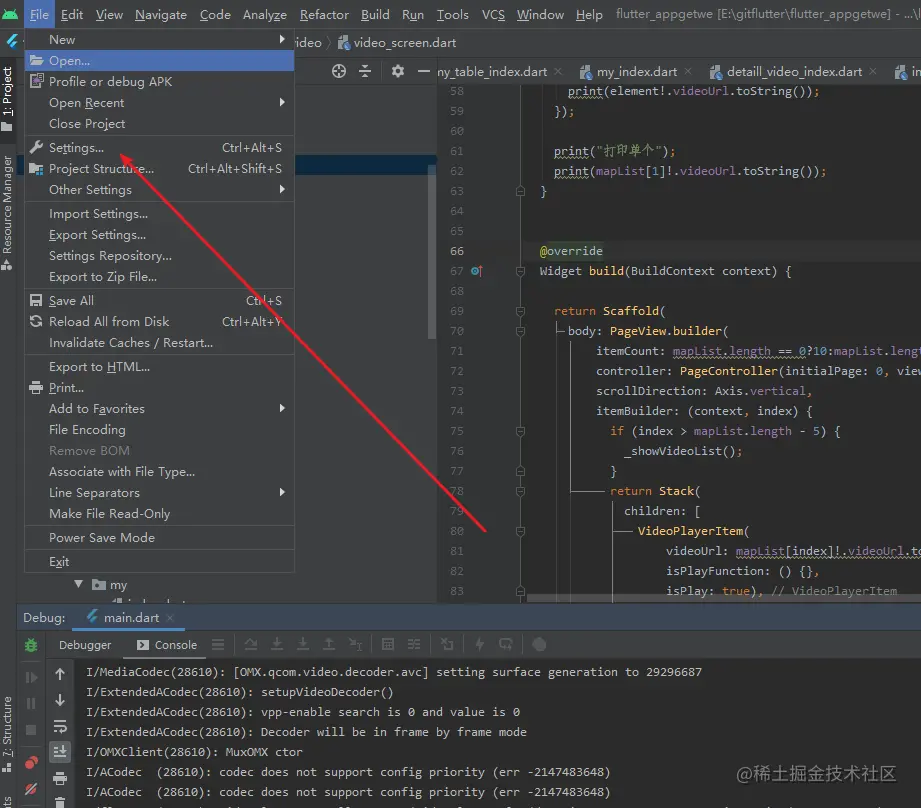Toggle Power Save Mode in File menu
Viewport: 921px width, 808px height.
(x=102, y=537)
